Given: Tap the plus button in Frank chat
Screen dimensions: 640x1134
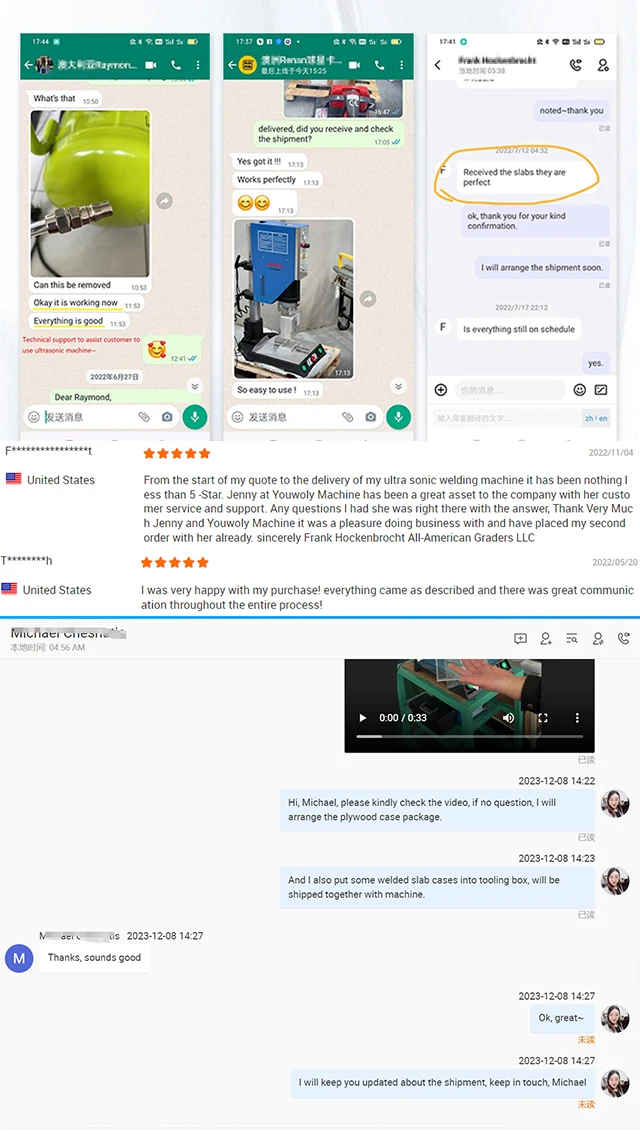Looking at the screenshot, I should pos(441,390).
